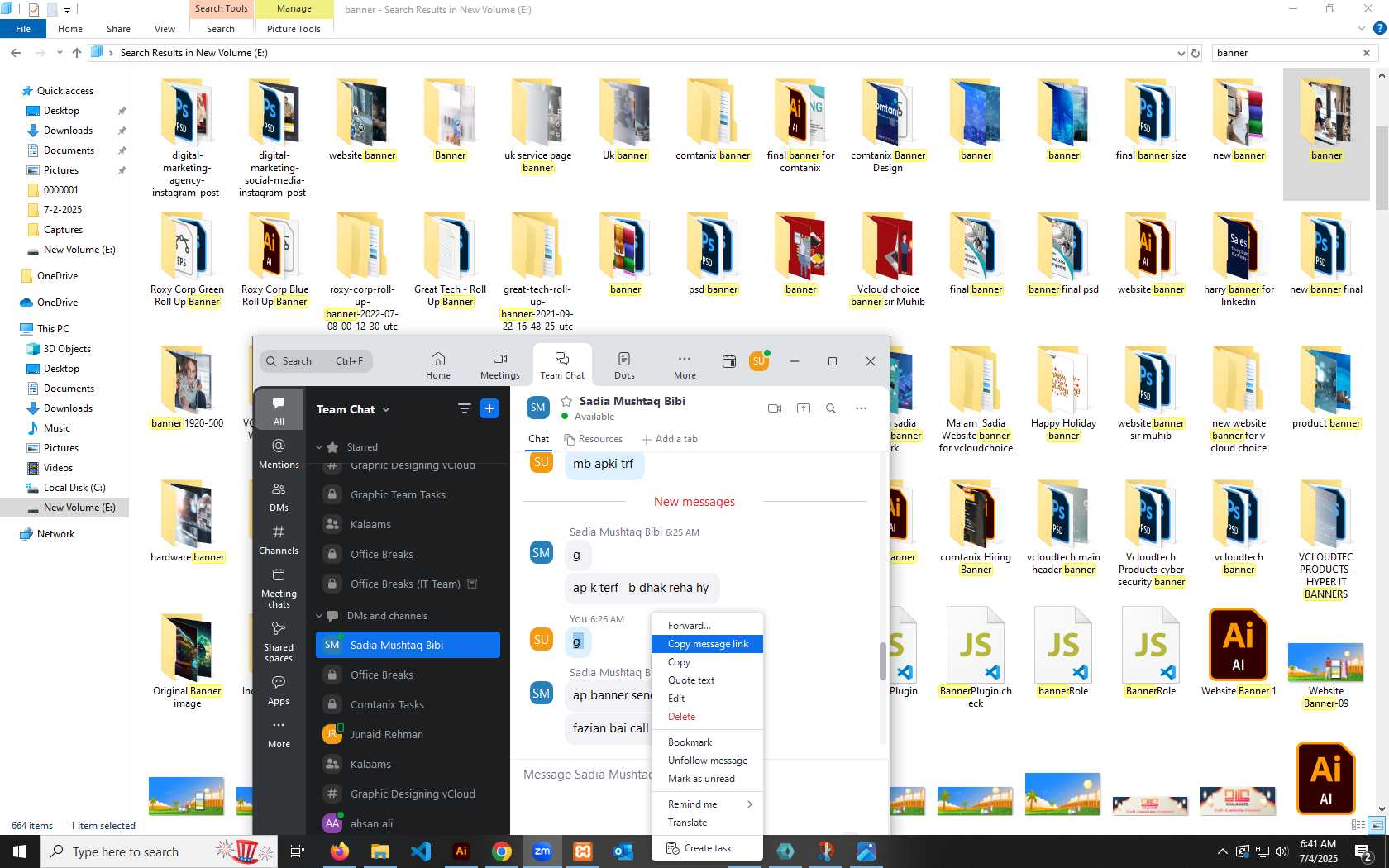Select Copy message link in context menu
This screenshot has width=1389, height=868.
pyautogui.click(x=707, y=644)
